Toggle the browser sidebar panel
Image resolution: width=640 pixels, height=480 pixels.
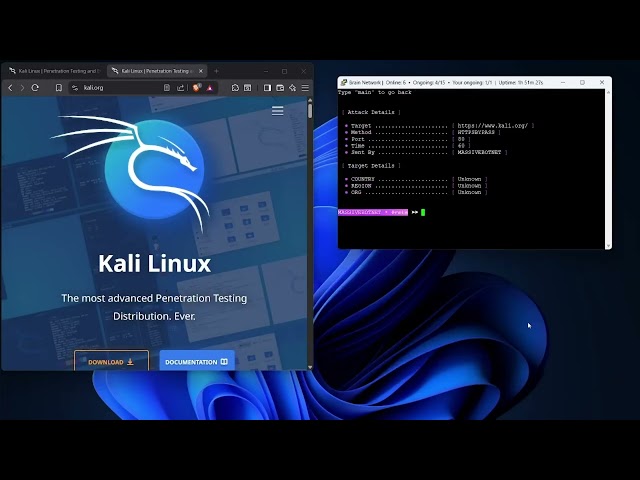[267, 88]
